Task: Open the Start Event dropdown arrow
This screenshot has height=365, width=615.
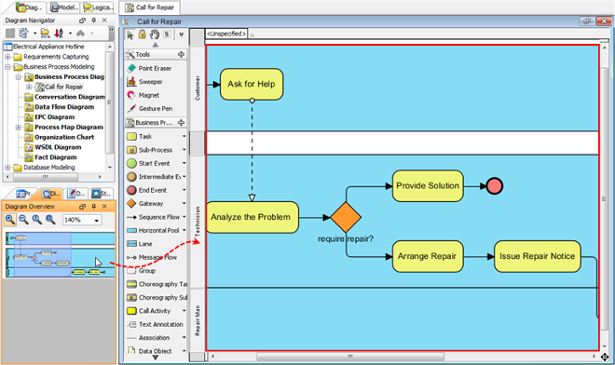Action: pyautogui.click(x=184, y=163)
